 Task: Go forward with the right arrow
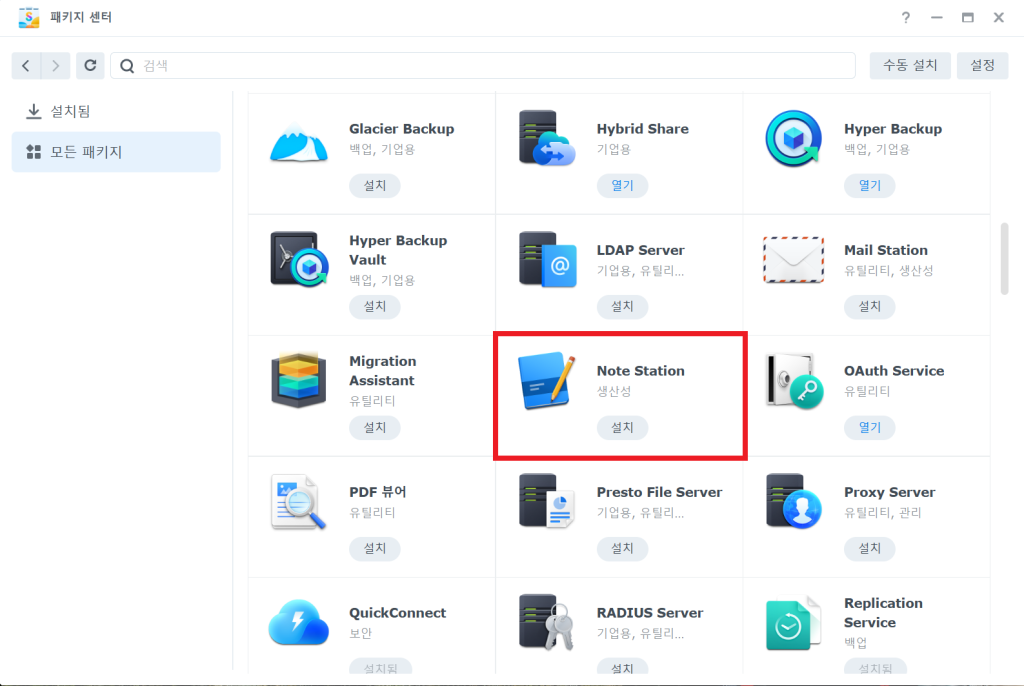(x=56, y=65)
